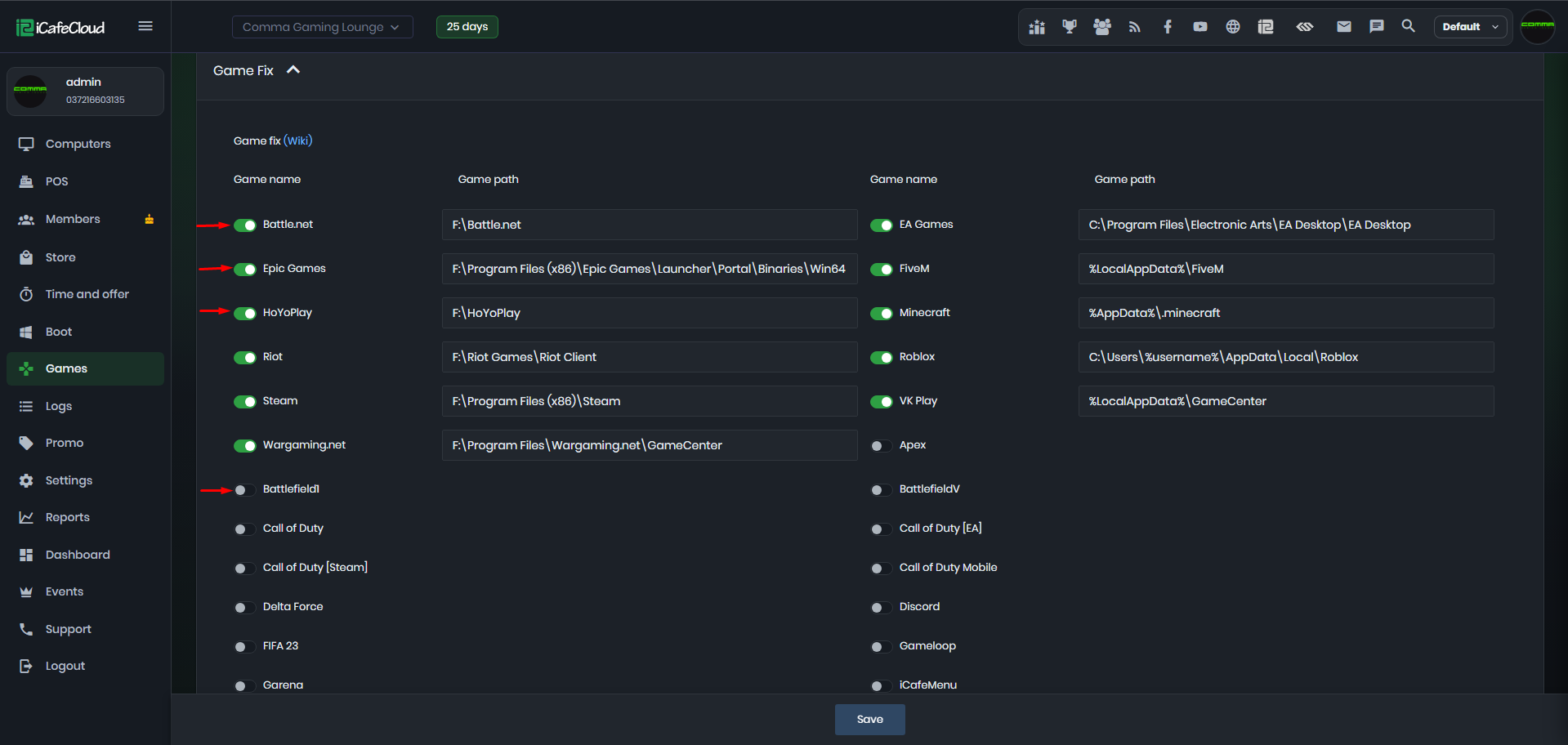Viewport: 1568px width, 745px height.
Task: Click the Wargaming.net game path field
Action: coord(650,445)
